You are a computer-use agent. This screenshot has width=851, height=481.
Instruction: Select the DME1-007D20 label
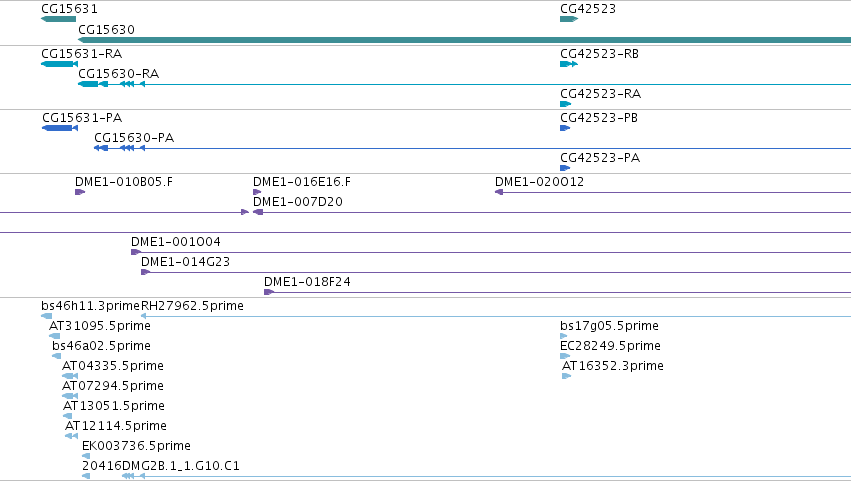(298, 202)
